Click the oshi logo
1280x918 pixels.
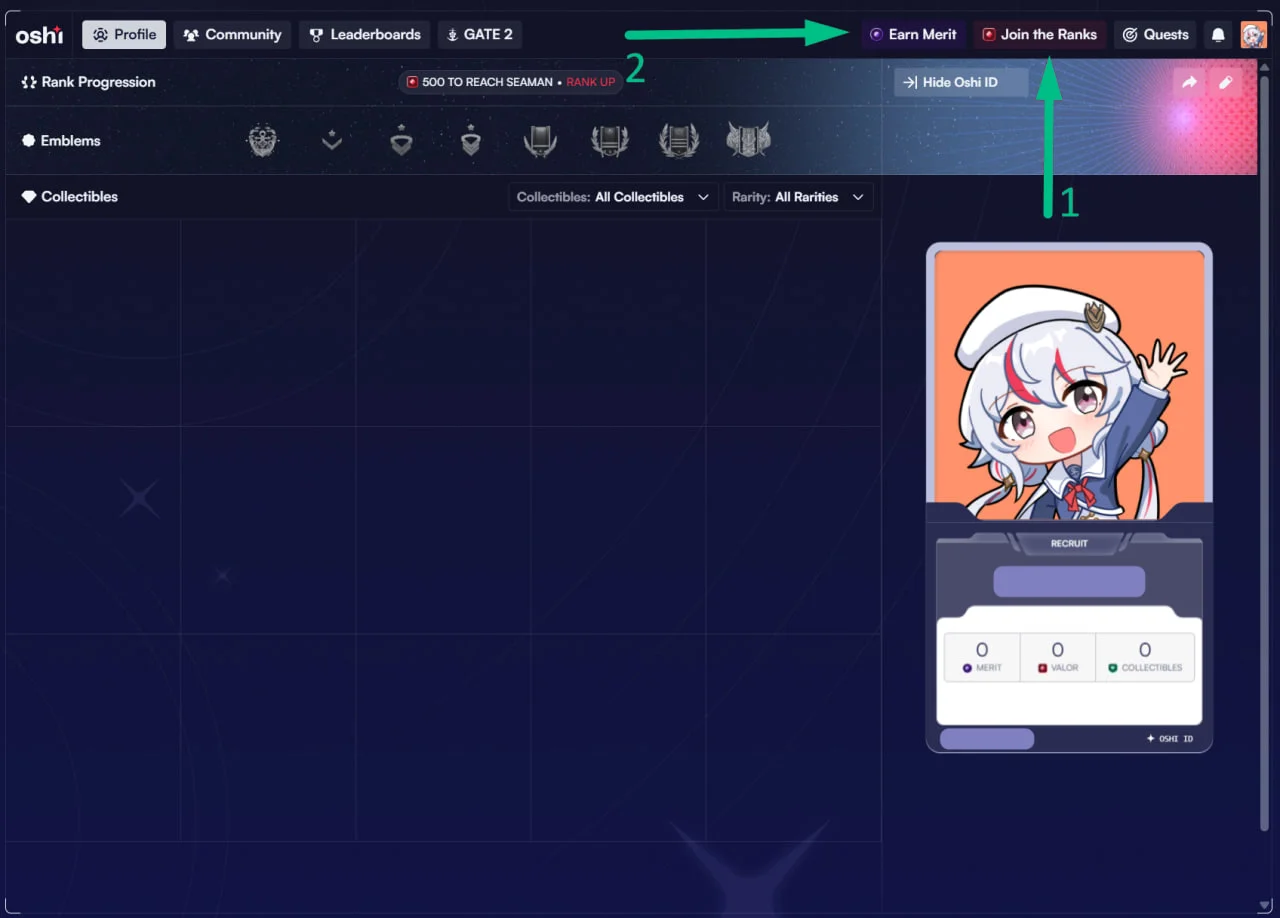pos(39,35)
